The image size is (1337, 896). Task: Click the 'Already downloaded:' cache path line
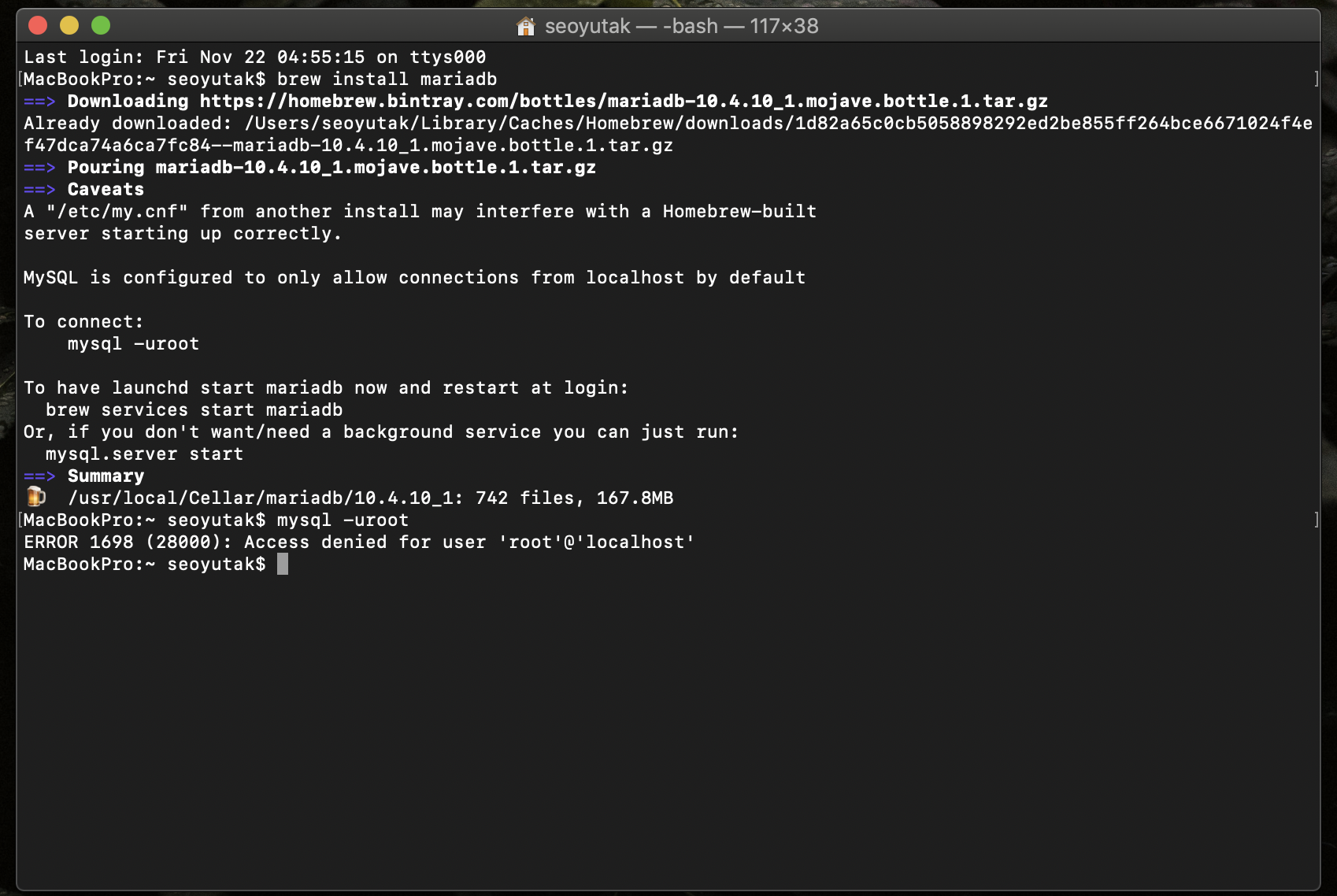point(668,124)
